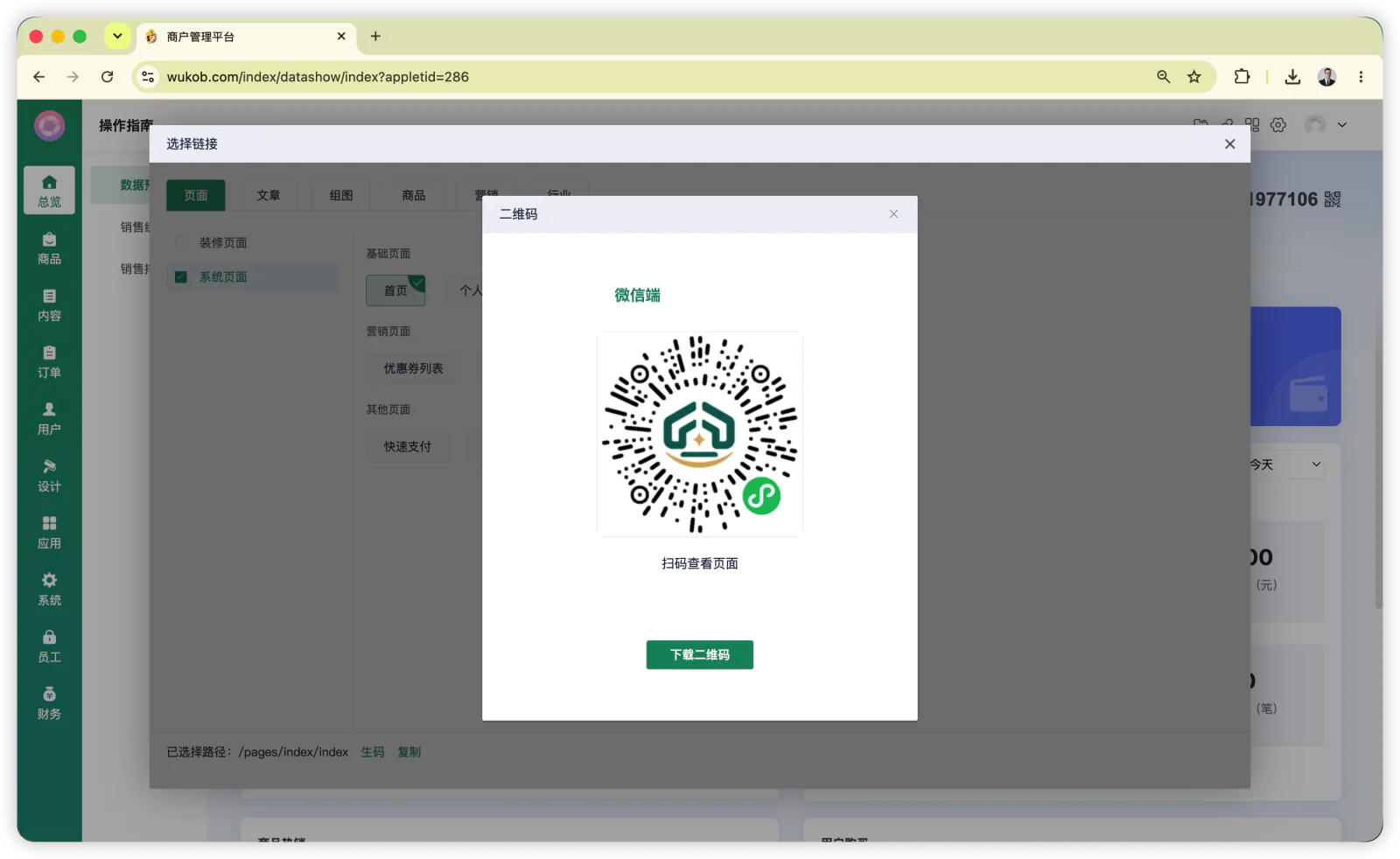Viewport: 1400px width, 859px height.
Task: Close the 二维码 dialog
Action: [893, 214]
